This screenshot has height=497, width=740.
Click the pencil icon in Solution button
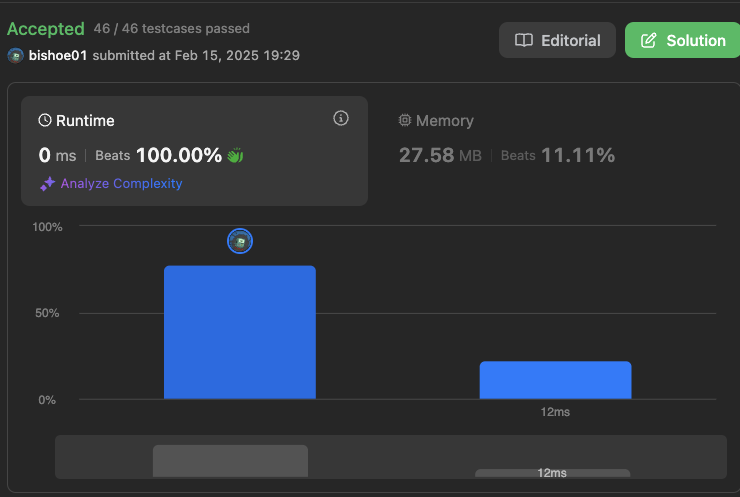648,40
